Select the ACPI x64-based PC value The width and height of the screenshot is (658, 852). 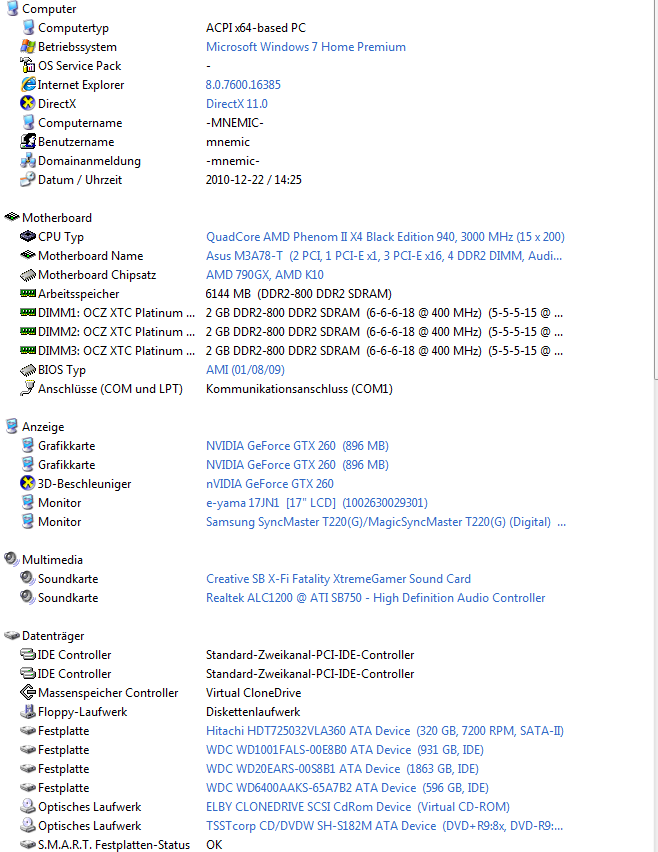point(256,28)
